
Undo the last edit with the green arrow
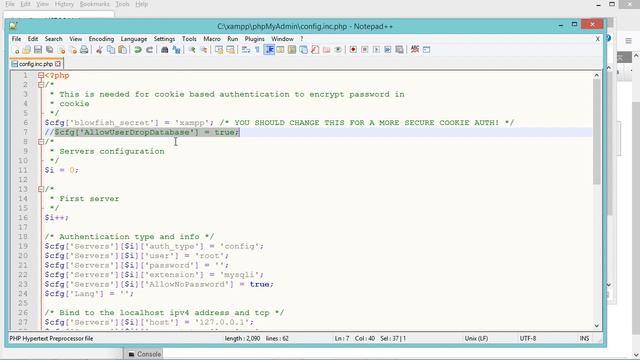pos(138,50)
